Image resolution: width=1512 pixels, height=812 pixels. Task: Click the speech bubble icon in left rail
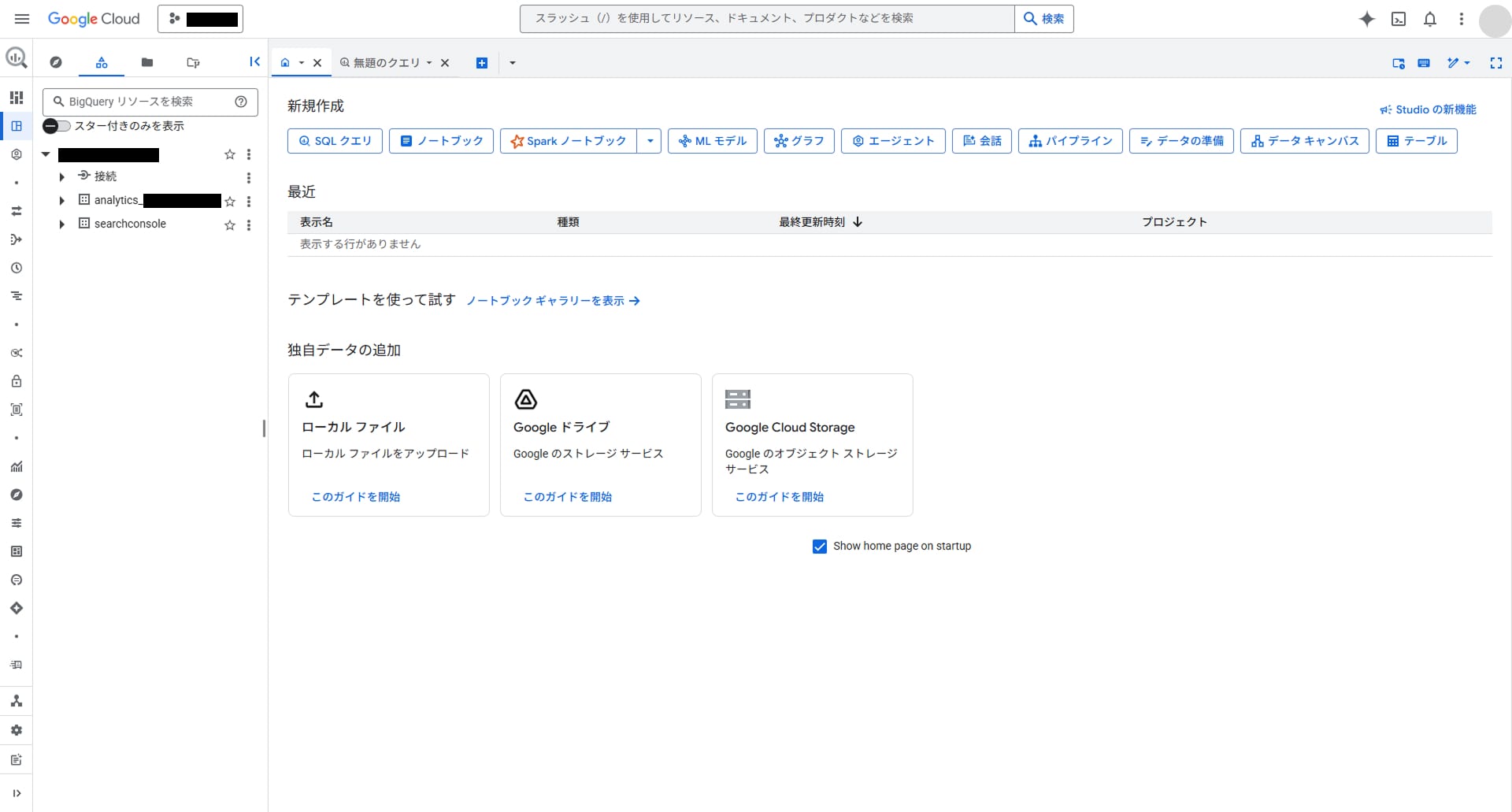tap(17, 580)
